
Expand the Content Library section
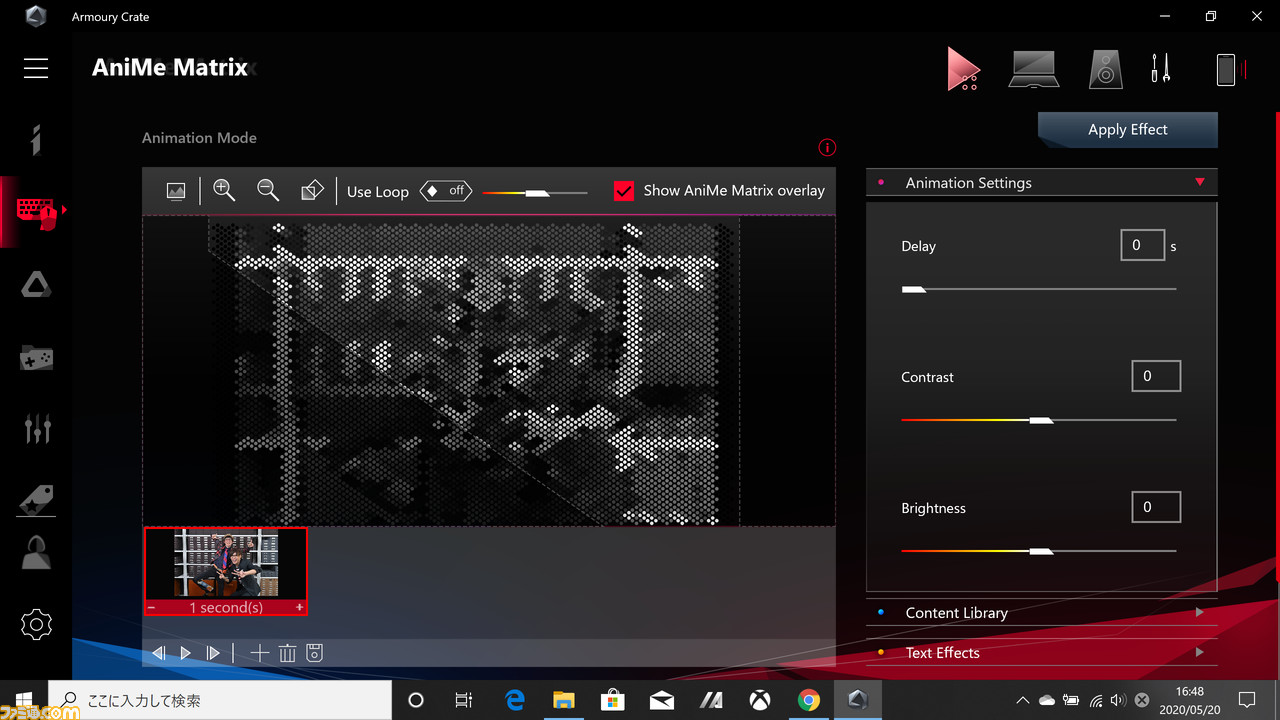click(x=1041, y=613)
